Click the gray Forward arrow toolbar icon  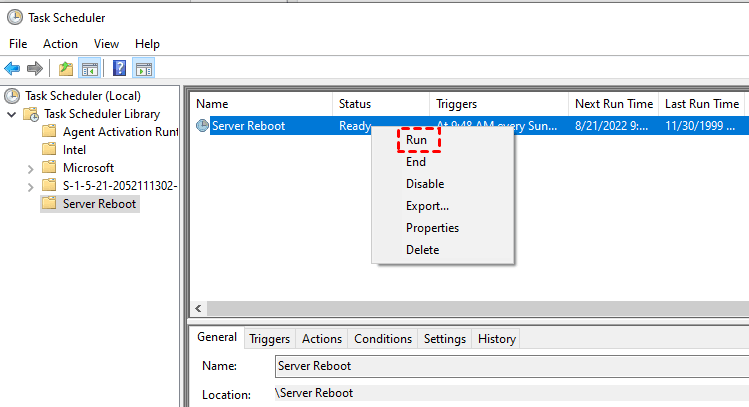pos(35,68)
